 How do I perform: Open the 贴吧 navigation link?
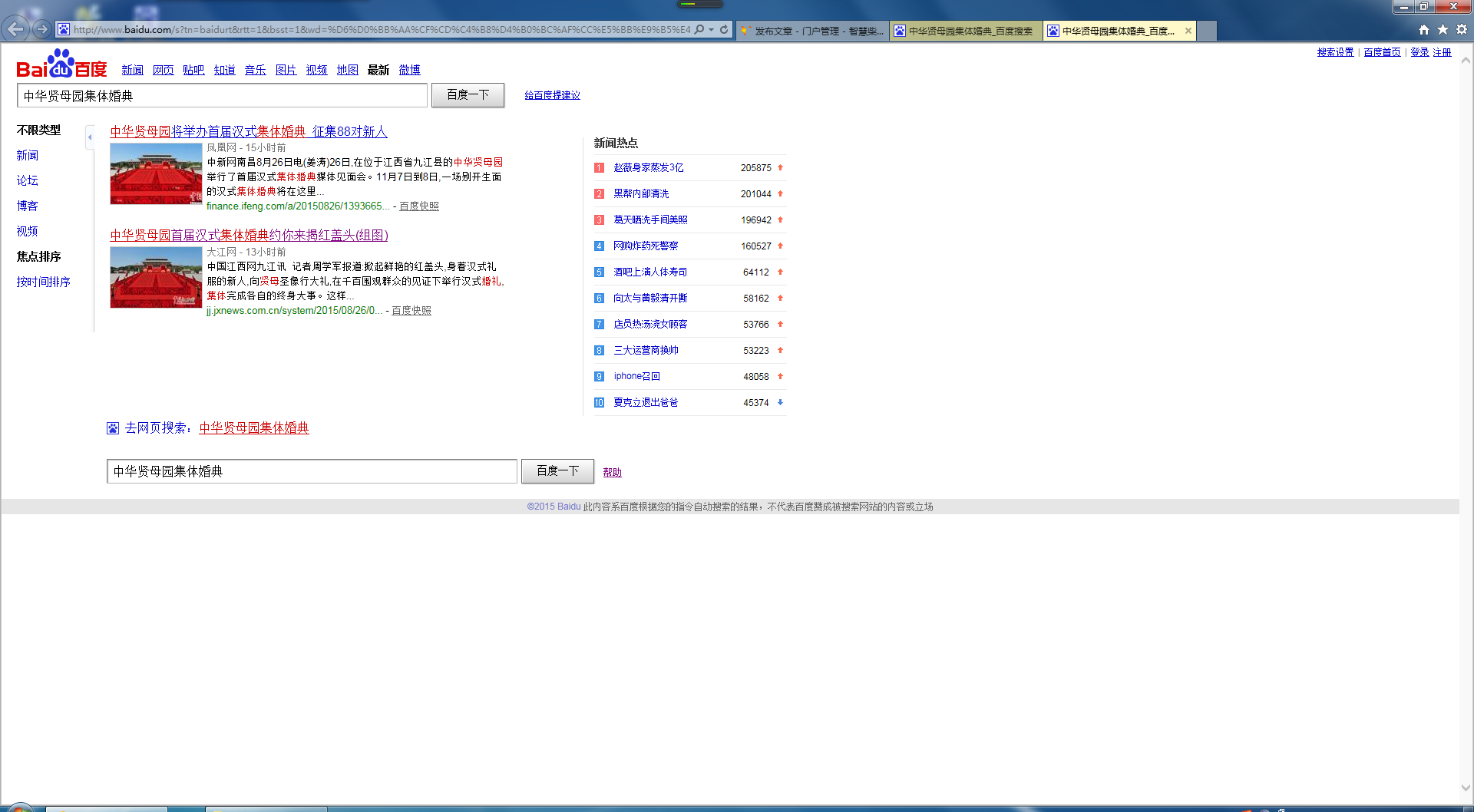193,70
